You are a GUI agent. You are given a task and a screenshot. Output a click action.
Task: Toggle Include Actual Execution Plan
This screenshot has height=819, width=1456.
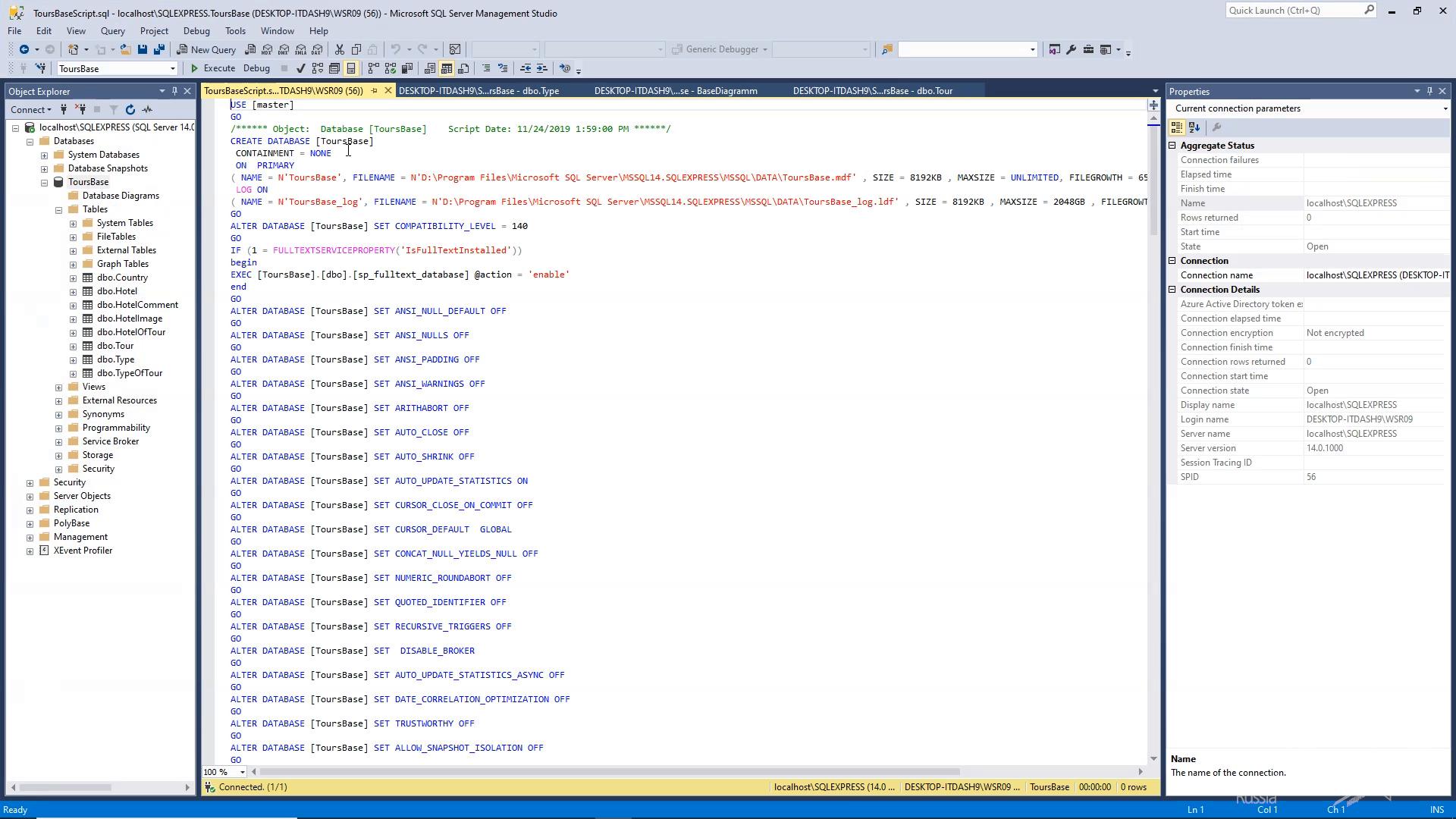tap(373, 68)
